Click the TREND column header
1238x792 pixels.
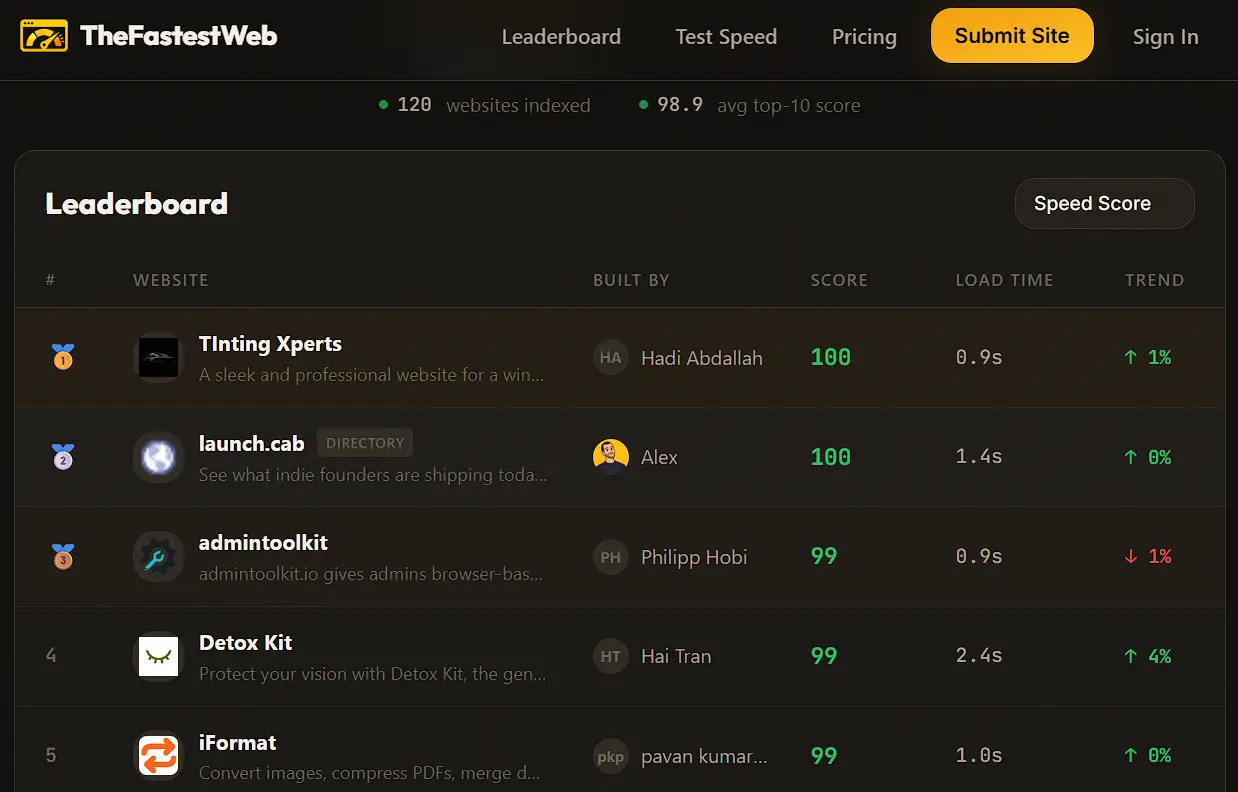pyautogui.click(x=1154, y=280)
